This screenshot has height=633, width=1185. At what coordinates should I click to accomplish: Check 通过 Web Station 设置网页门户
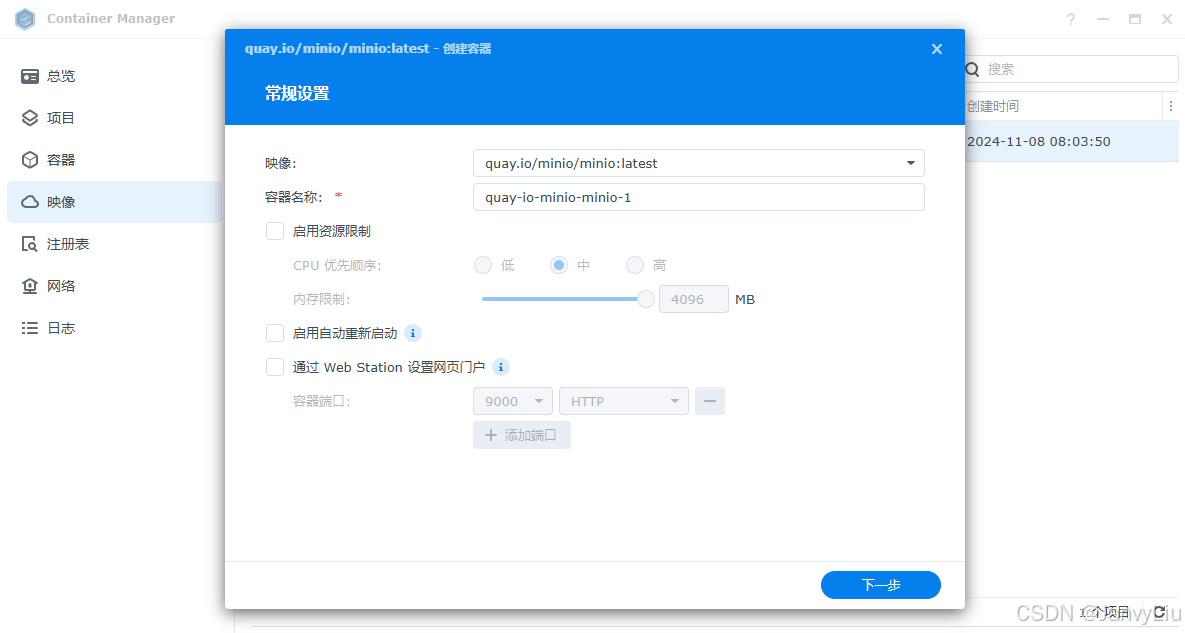tap(275, 367)
